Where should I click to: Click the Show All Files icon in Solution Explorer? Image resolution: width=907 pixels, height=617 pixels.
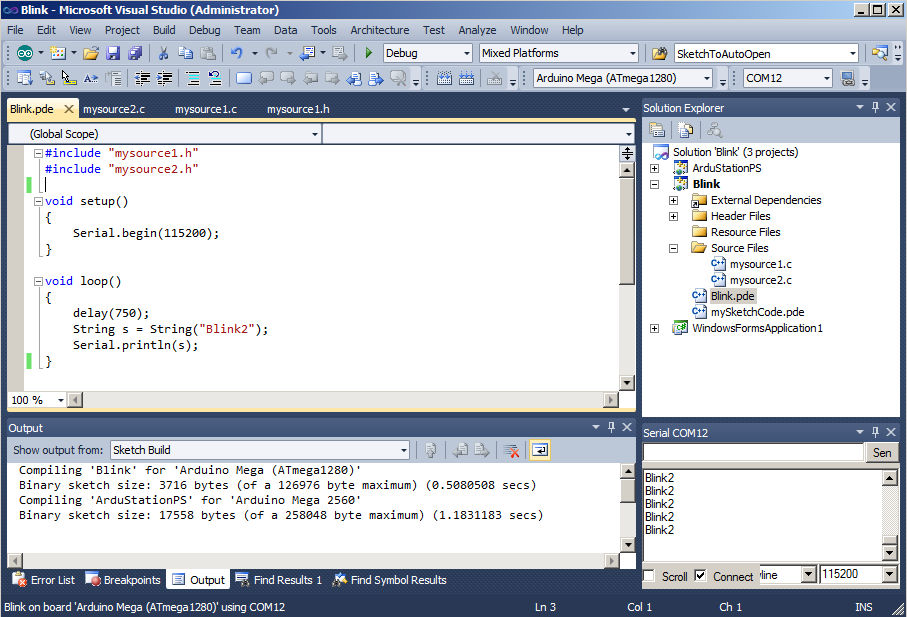[685, 130]
